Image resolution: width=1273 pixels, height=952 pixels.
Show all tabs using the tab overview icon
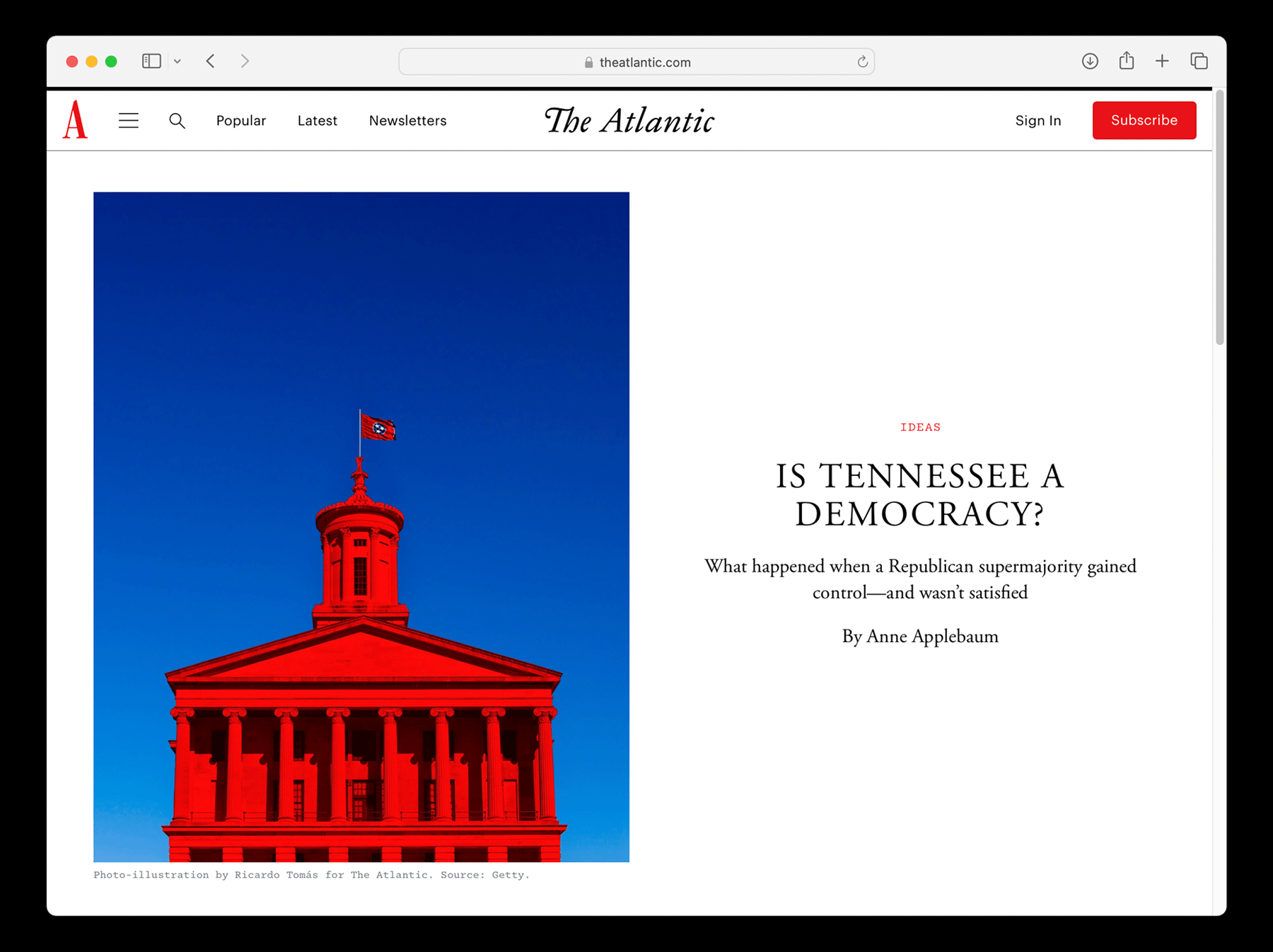pos(1199,61)
